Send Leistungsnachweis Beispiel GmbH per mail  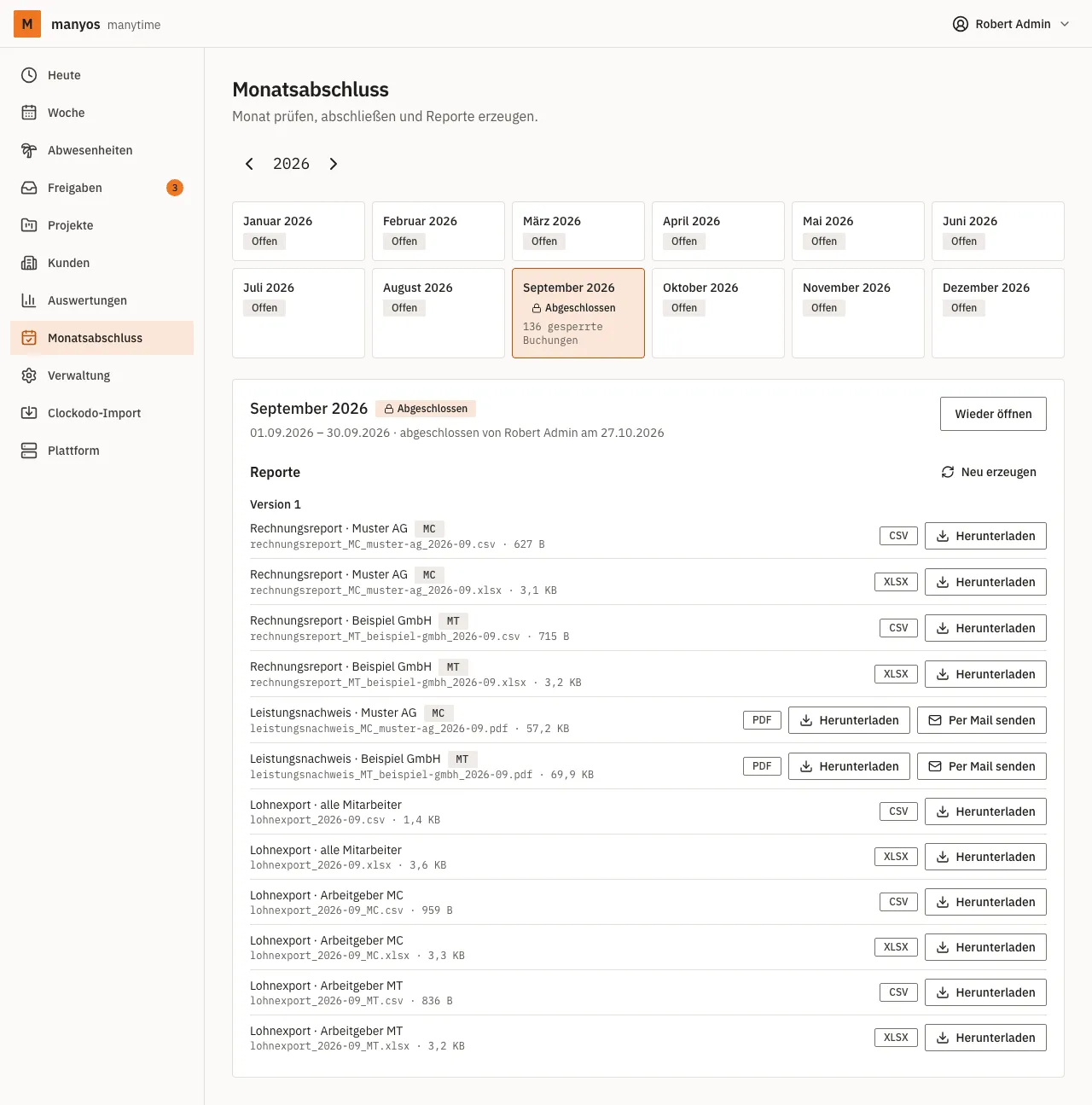coord(981,766)
